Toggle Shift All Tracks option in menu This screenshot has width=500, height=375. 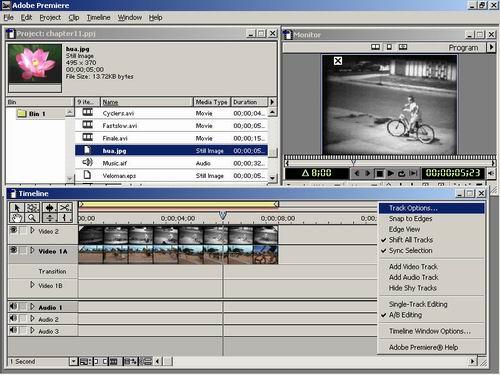(411, 240)
